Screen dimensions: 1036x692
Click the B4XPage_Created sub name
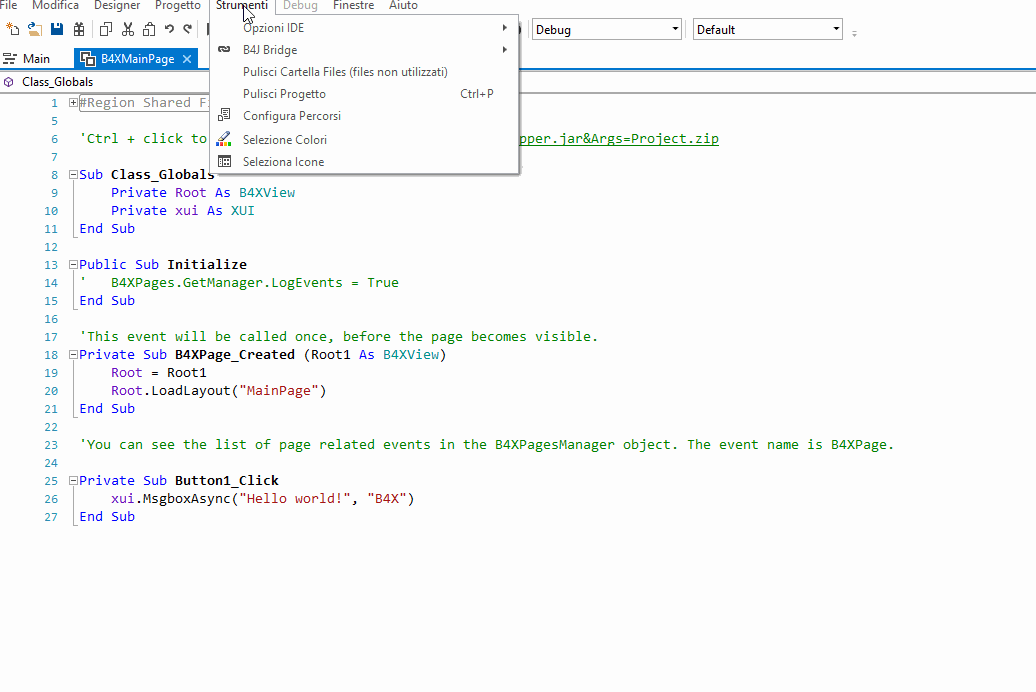(x=235, y=354)
